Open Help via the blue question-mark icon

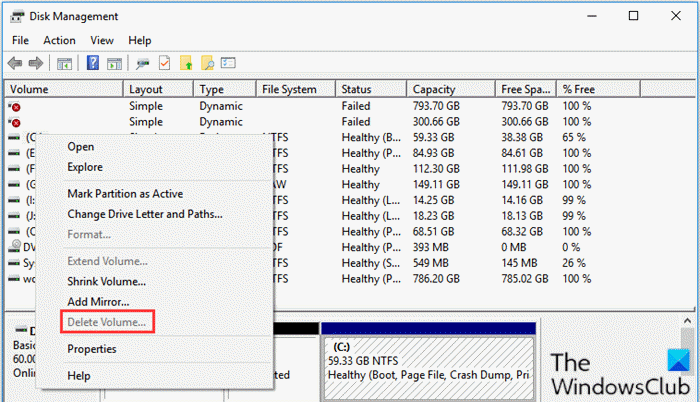click(x=93, y=63)
